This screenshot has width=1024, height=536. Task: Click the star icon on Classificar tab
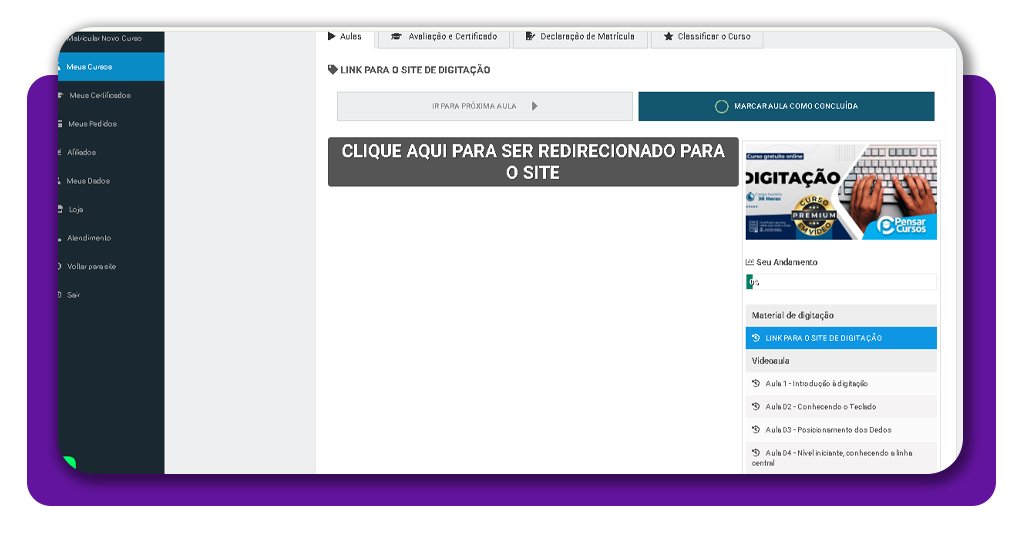click(x=668, y=37)
